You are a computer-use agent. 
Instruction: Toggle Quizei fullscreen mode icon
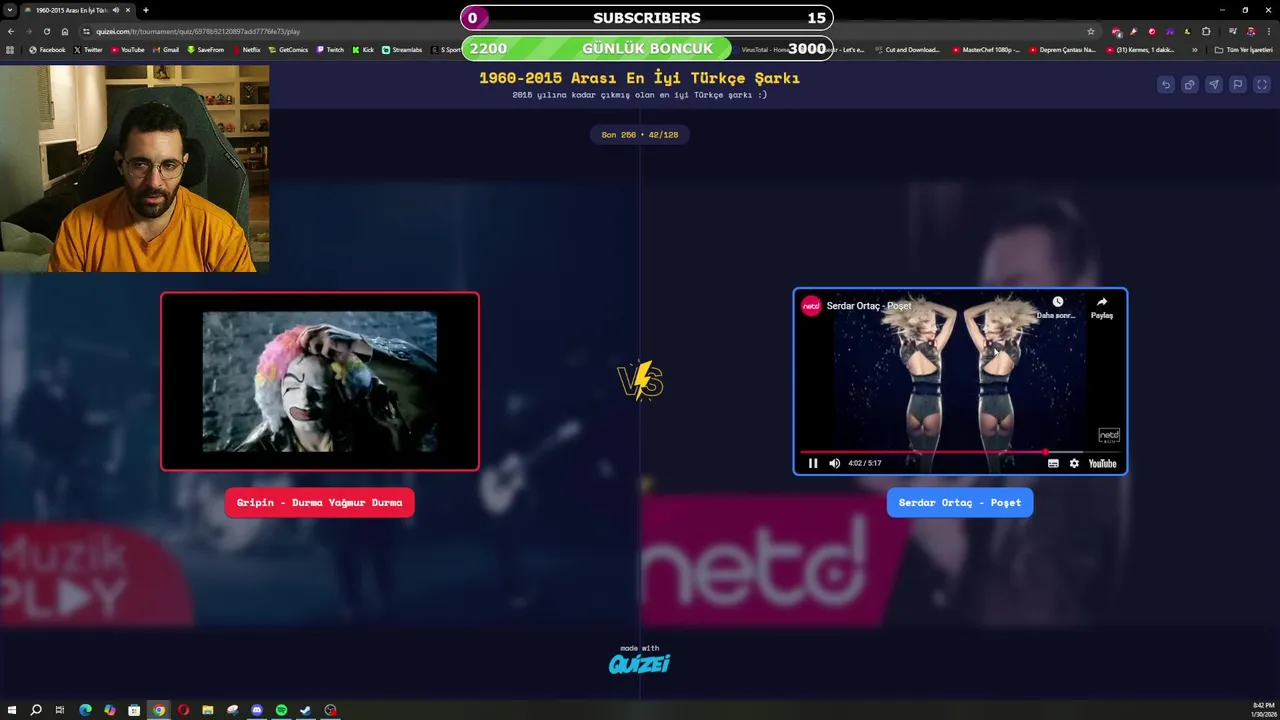(1262, 85)
